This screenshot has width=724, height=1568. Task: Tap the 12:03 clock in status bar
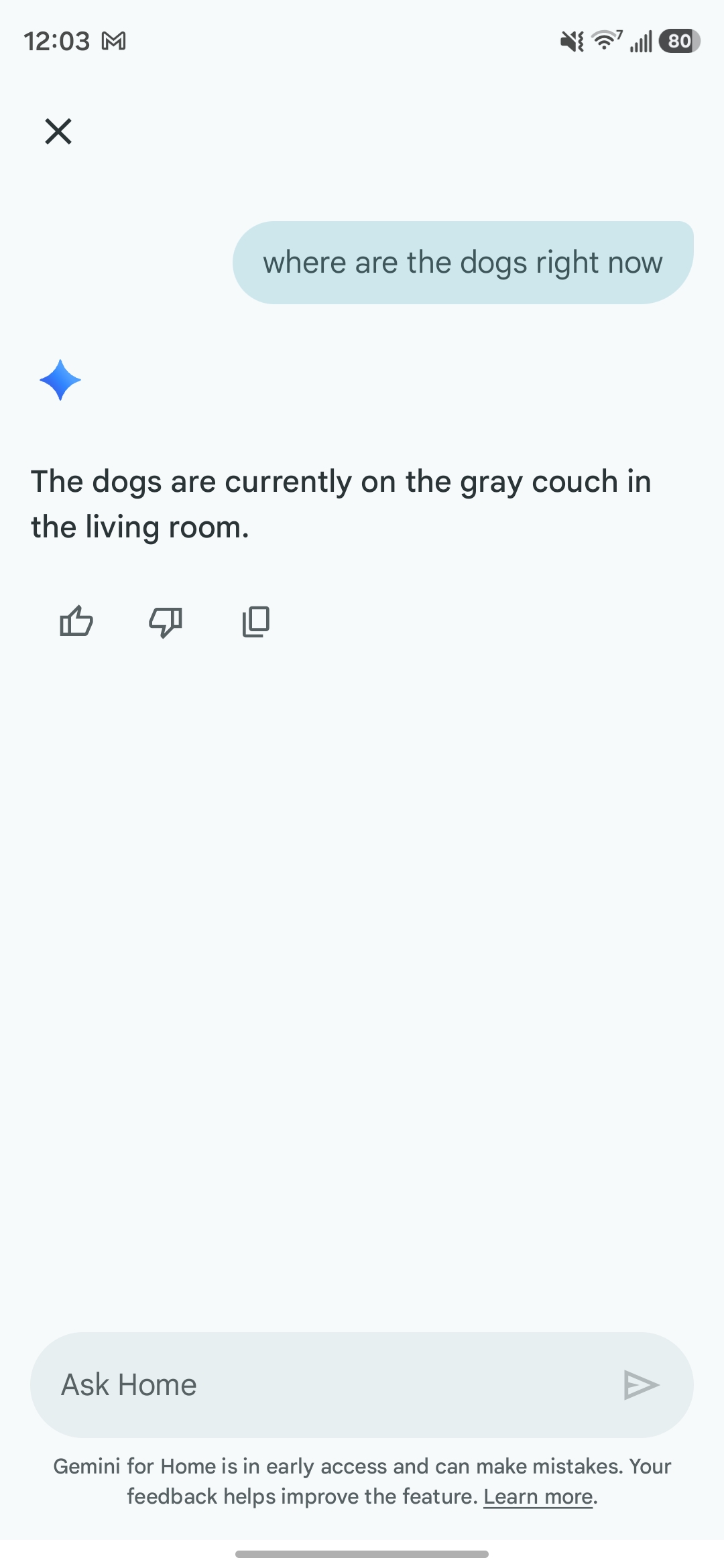[x=56, y=42]
